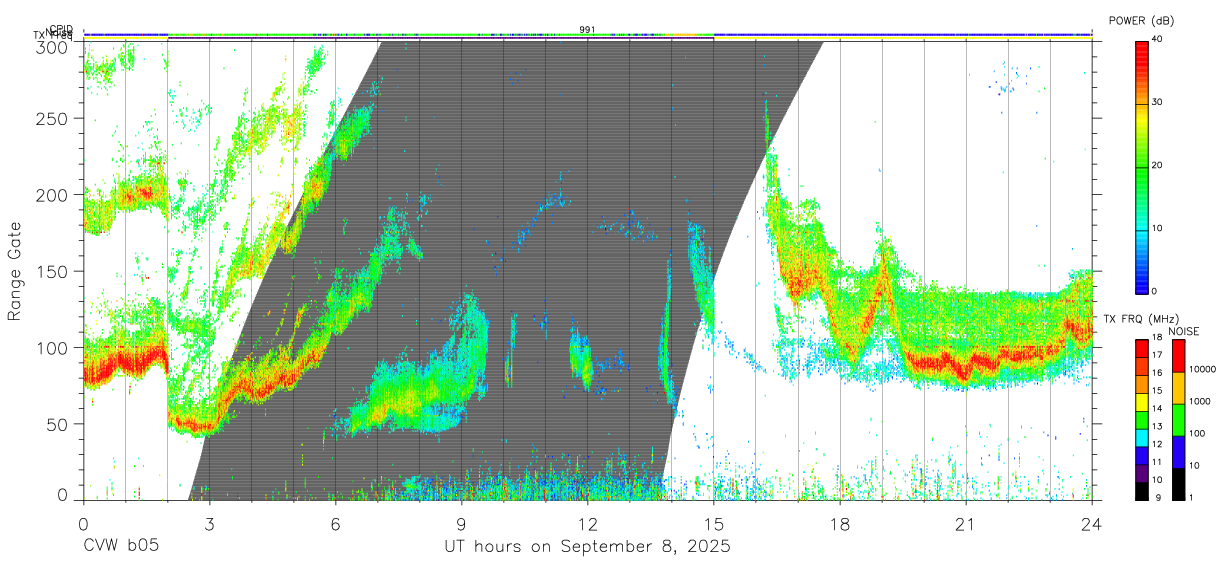Click the 100 label on noise scale

(x=1198, y=434)
